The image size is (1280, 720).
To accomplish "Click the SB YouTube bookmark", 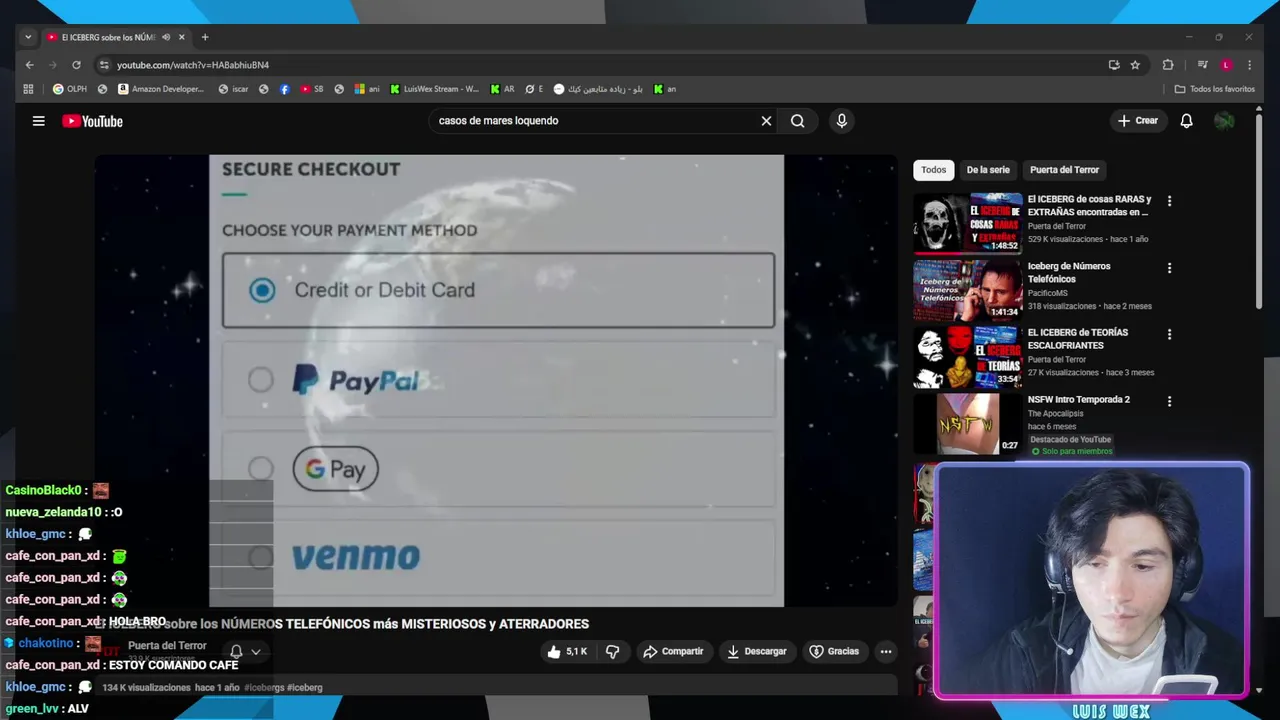I will (312, 89).
